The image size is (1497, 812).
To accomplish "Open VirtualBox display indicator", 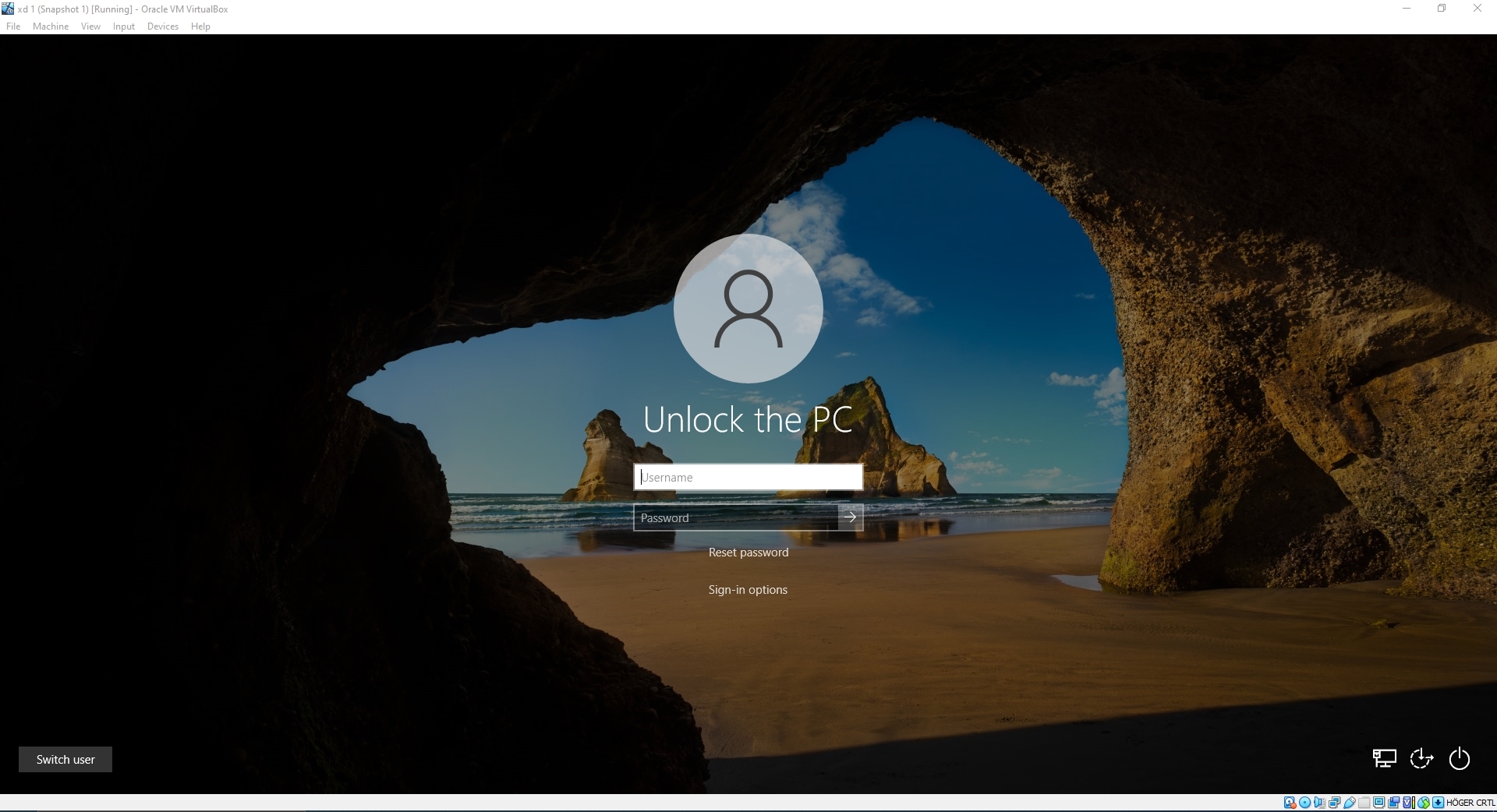I will [x=1378, y=803].
